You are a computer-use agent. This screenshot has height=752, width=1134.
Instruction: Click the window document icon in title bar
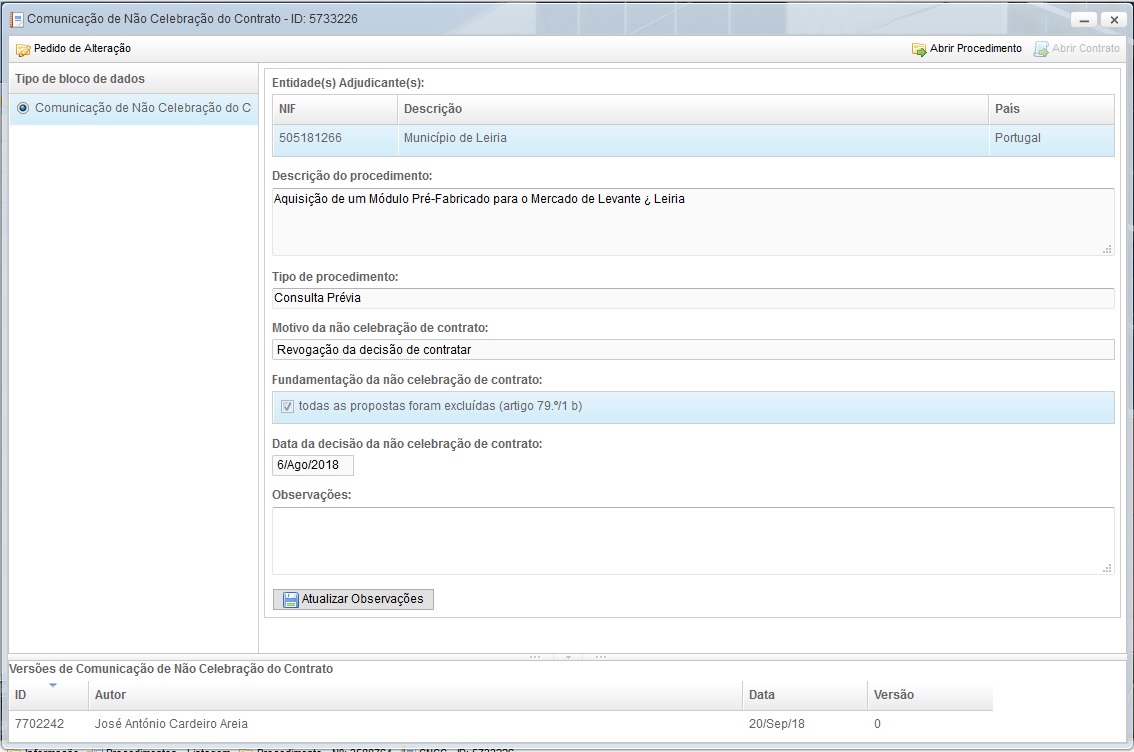click(16, 19)
